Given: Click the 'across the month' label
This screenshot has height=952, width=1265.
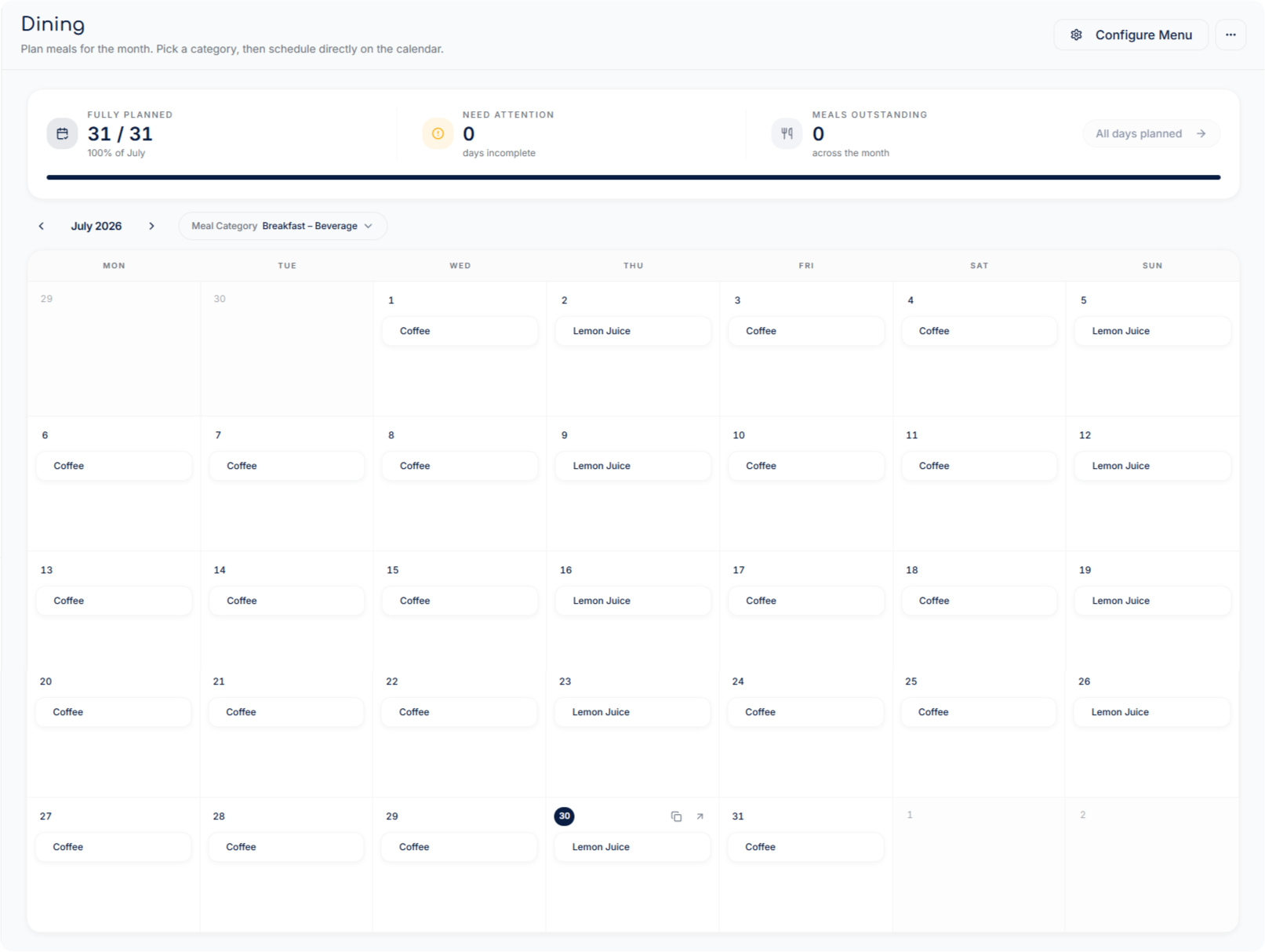Looking at the screenshot, I should click(x=850, y=153).
